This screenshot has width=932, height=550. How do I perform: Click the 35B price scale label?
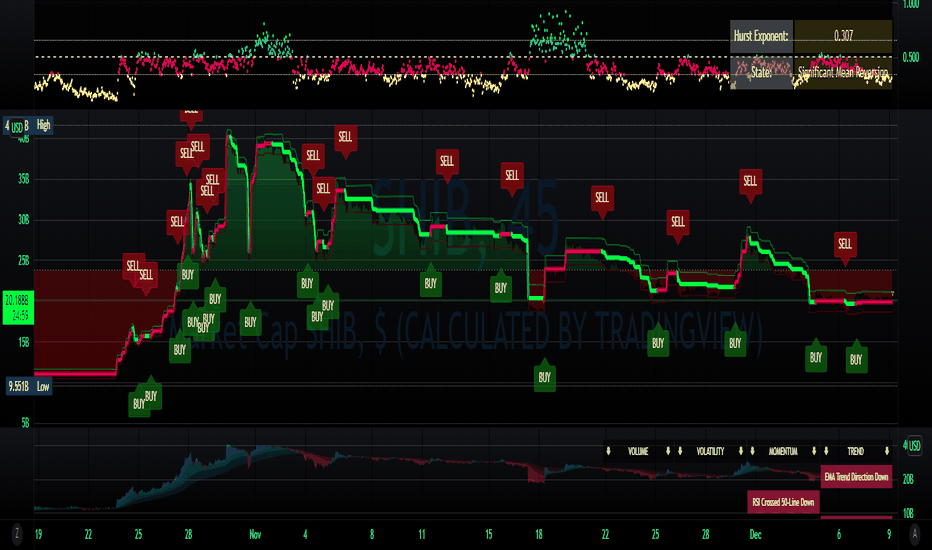click(23, 179)
